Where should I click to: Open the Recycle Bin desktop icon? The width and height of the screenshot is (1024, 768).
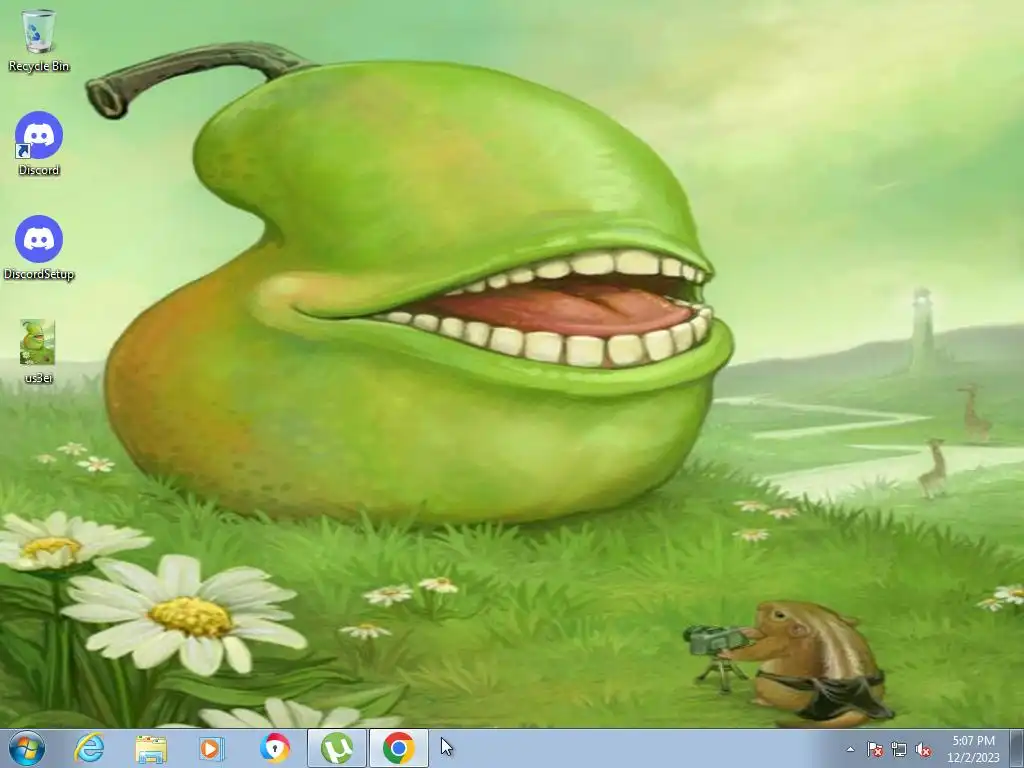(39, 40)
